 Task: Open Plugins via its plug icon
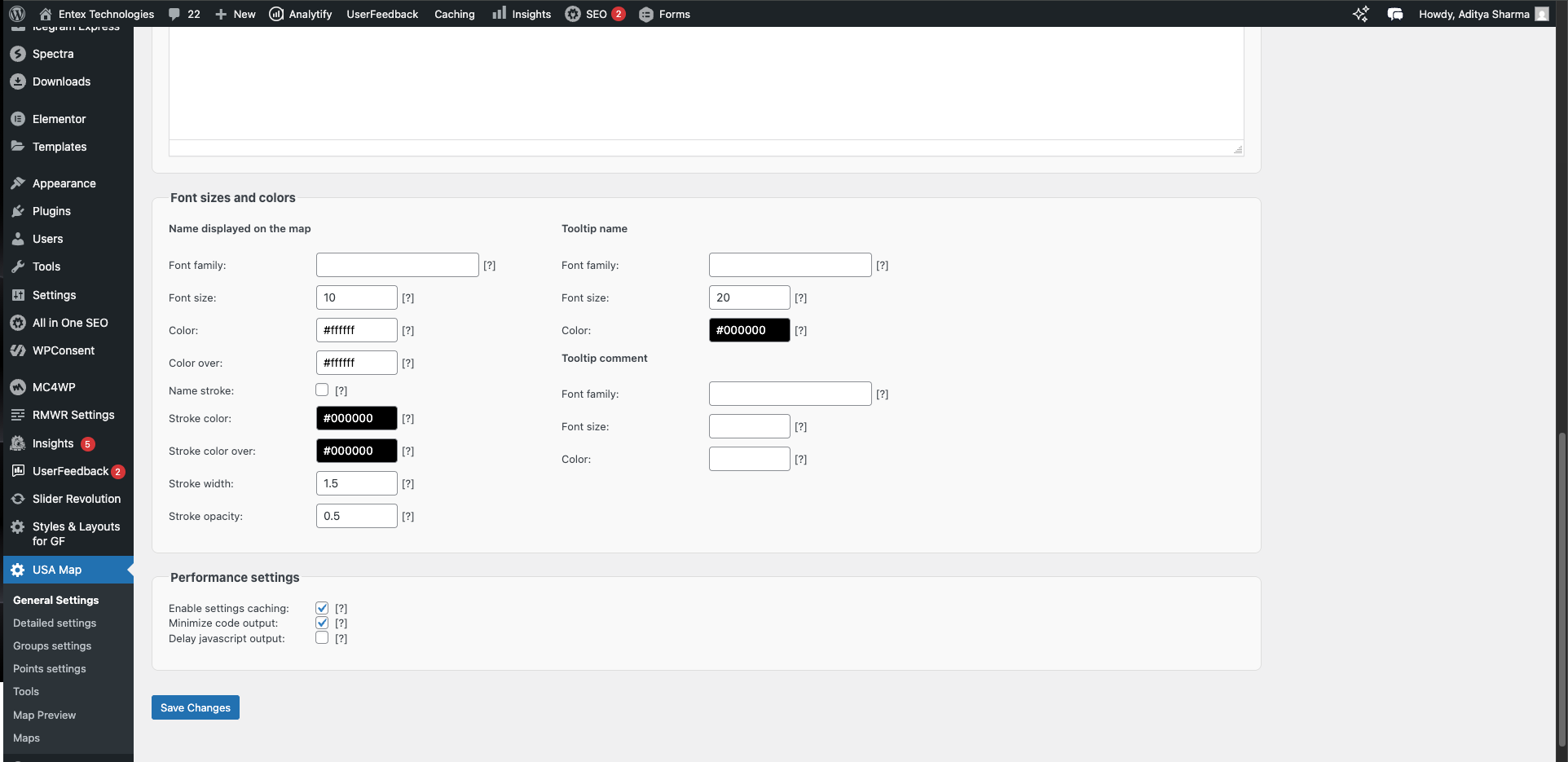[18, 211]
